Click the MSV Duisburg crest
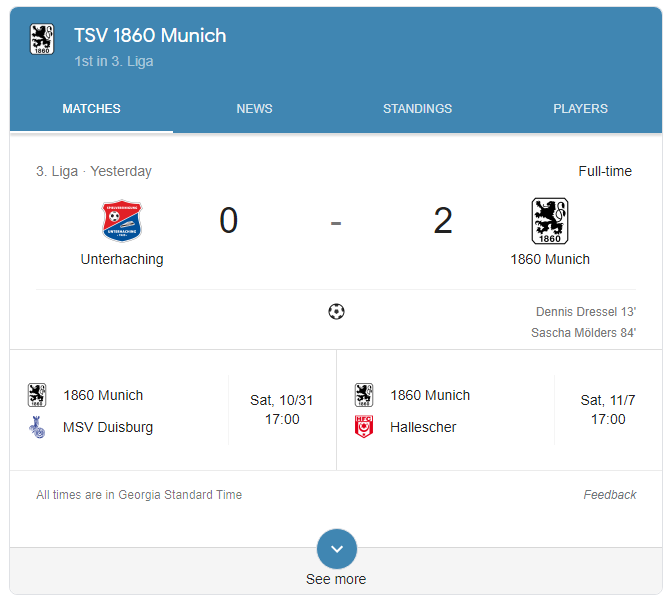The width and height of the screenshot is (671, 597). click(37, 427)
